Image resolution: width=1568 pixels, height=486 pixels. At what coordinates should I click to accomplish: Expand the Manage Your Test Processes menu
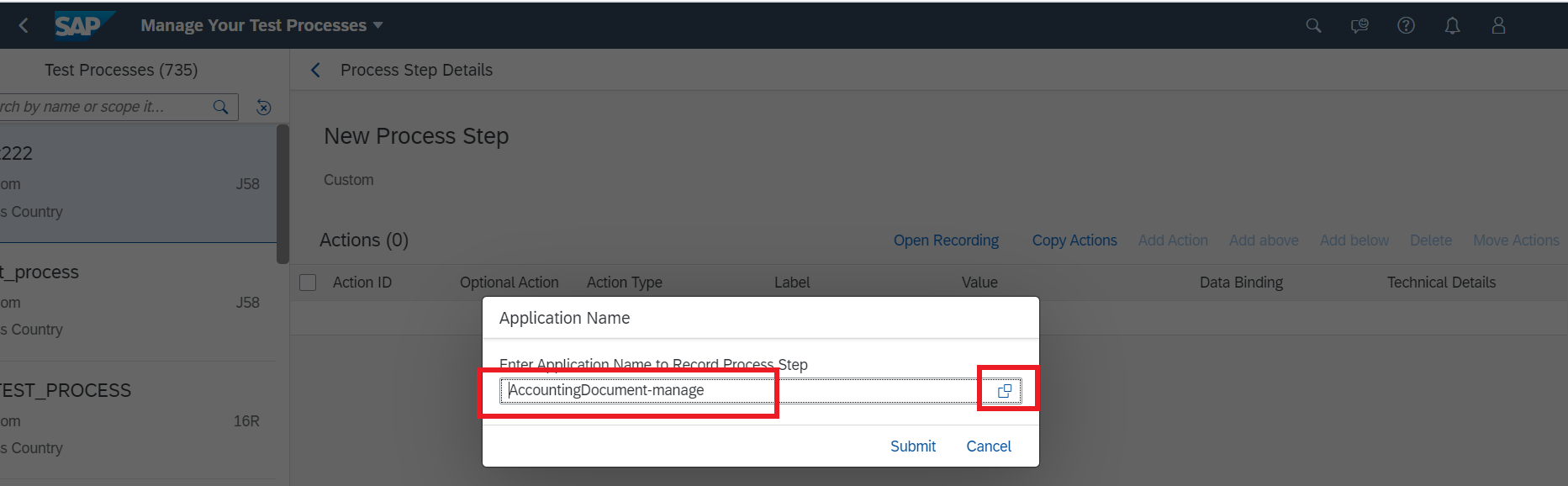pos(261,25)
